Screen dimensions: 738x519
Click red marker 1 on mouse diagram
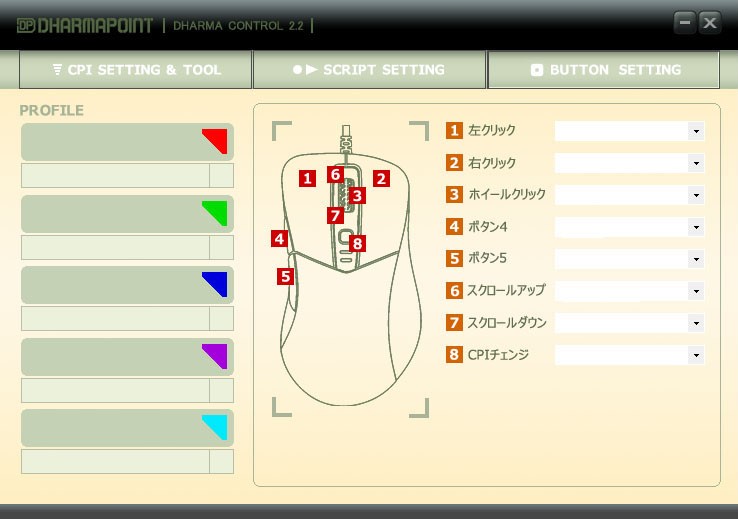click(307, 178)
